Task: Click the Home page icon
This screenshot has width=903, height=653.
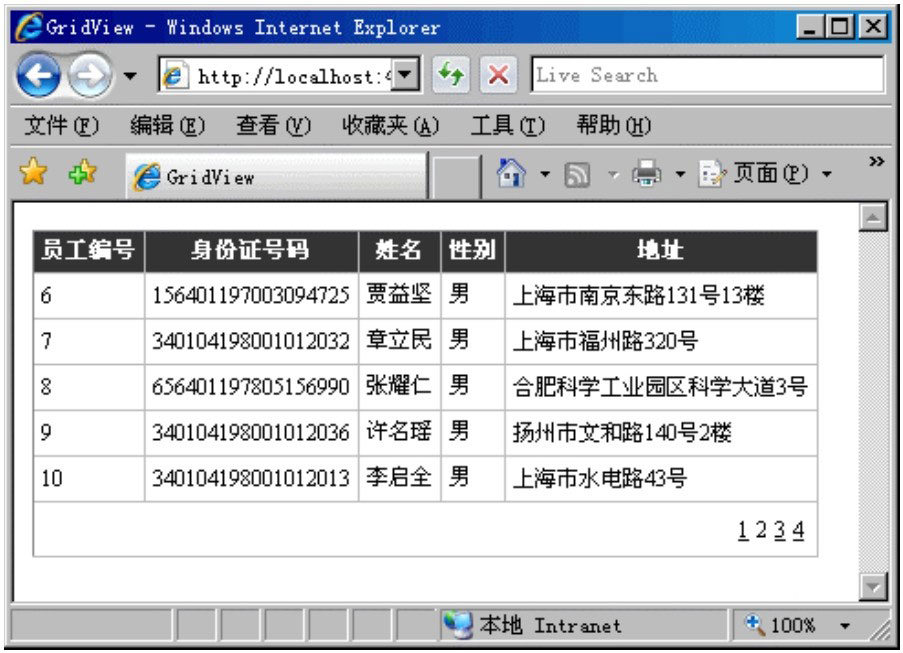Action: 511,173
